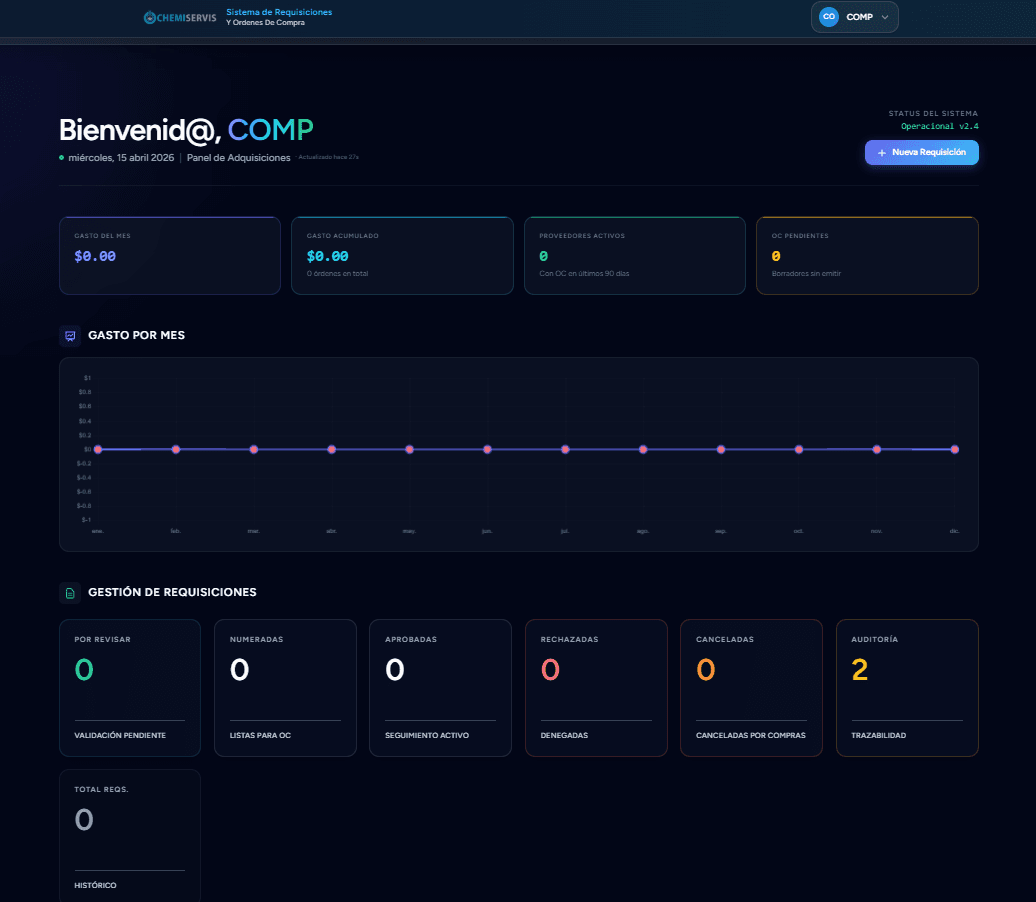
Task: Click the SEGUIMIENTO ACTIVO label
Action: (x=427, y=735)
